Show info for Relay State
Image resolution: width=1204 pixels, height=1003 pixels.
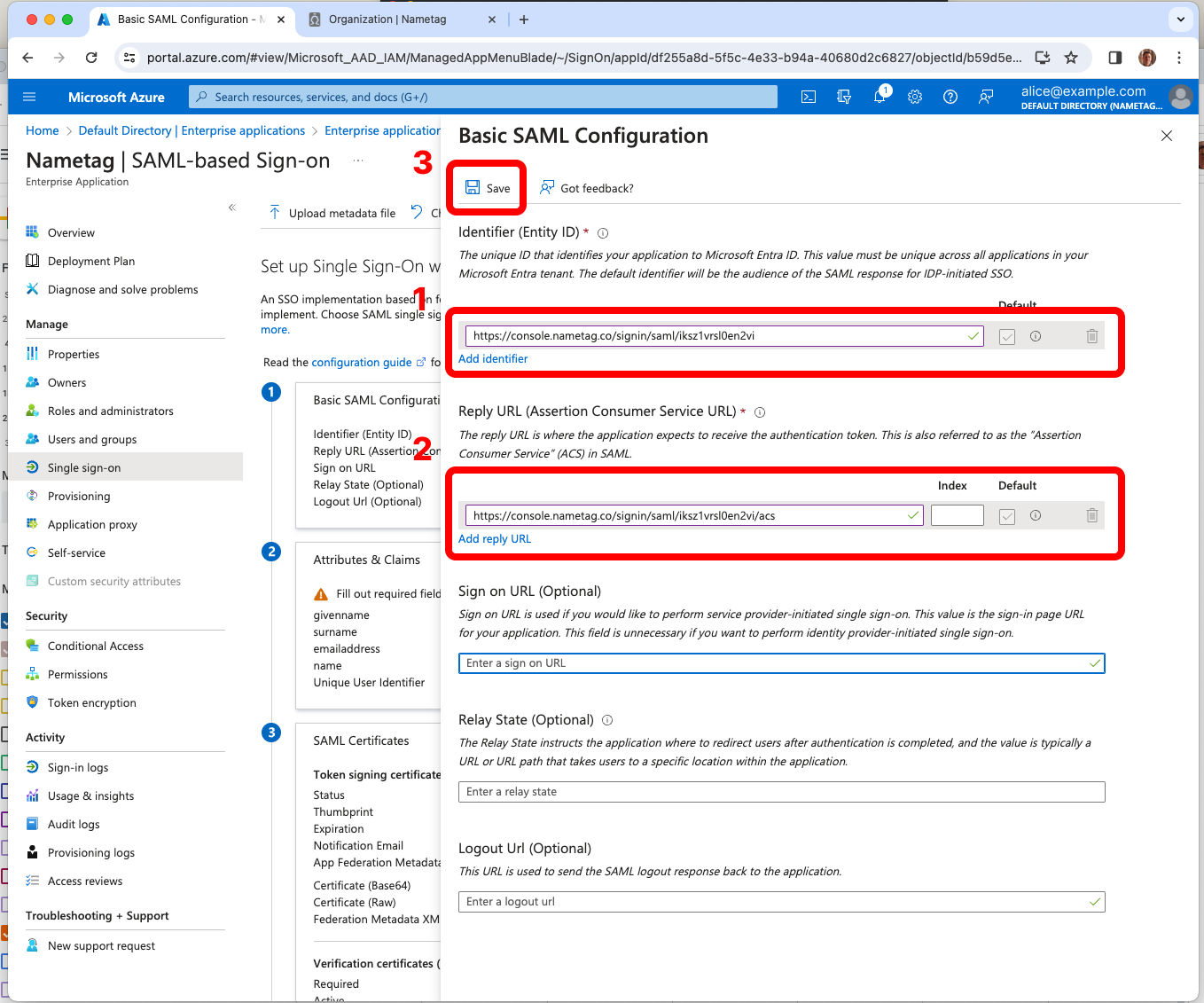[607, 720]
